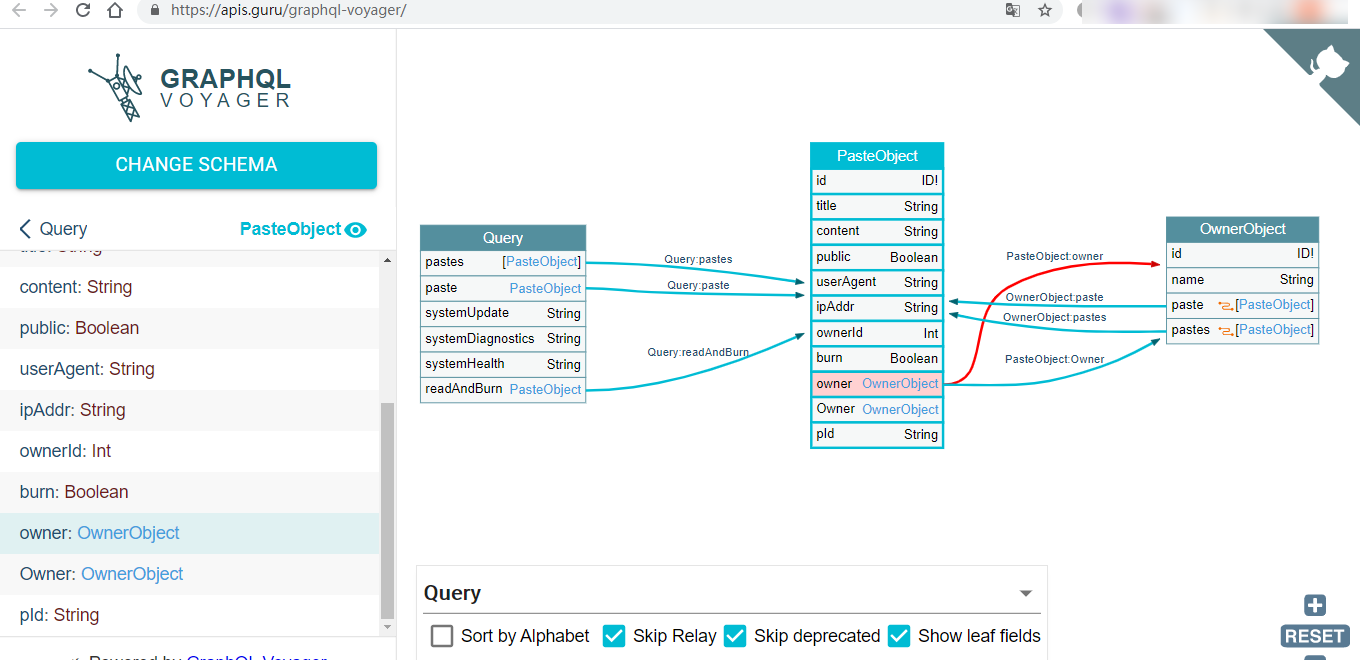Click the CHANGE SCHEMA button
The width and height of the screenshot is (1360, 660).
coord(196,165)
